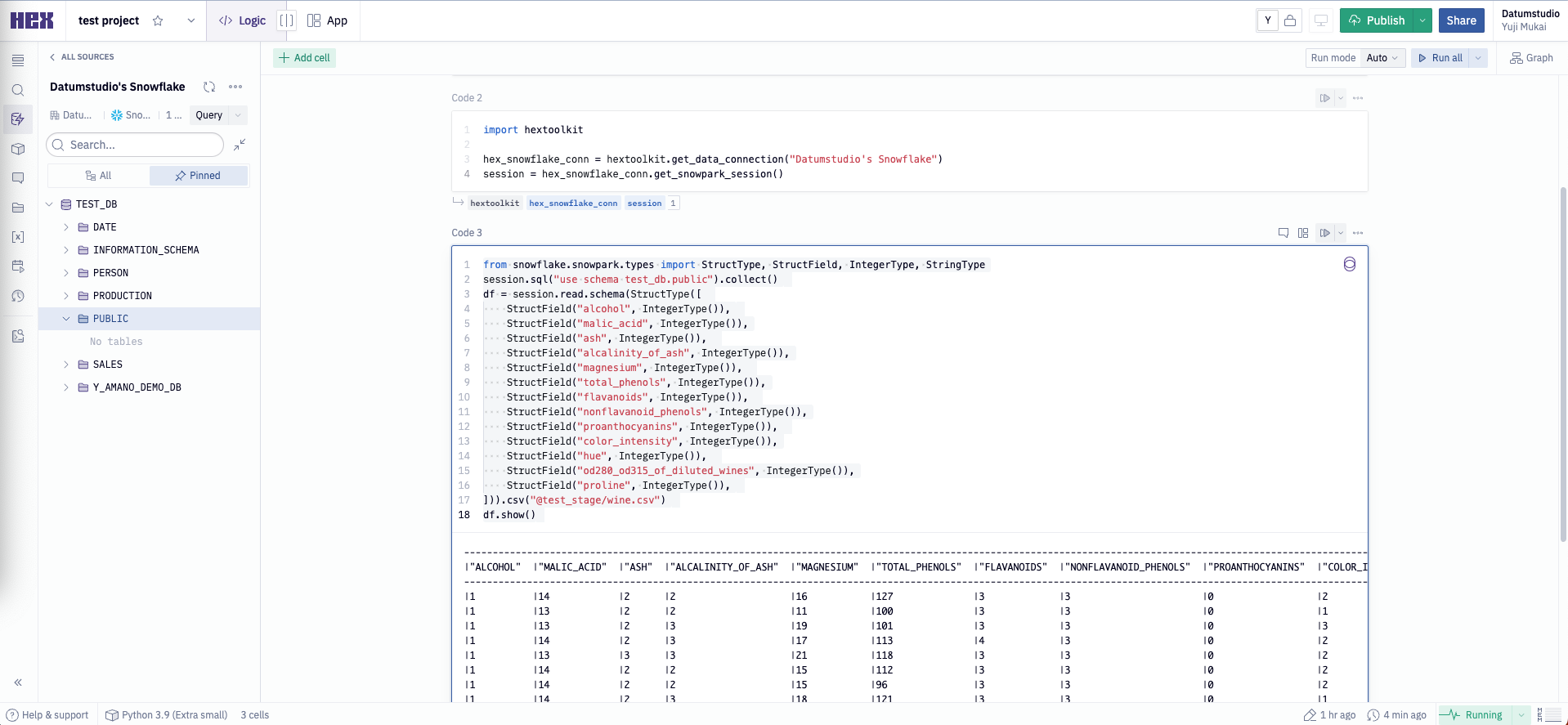1568x725 pixels.
Task: Click the Publish button
Action: click(1377, 20)
